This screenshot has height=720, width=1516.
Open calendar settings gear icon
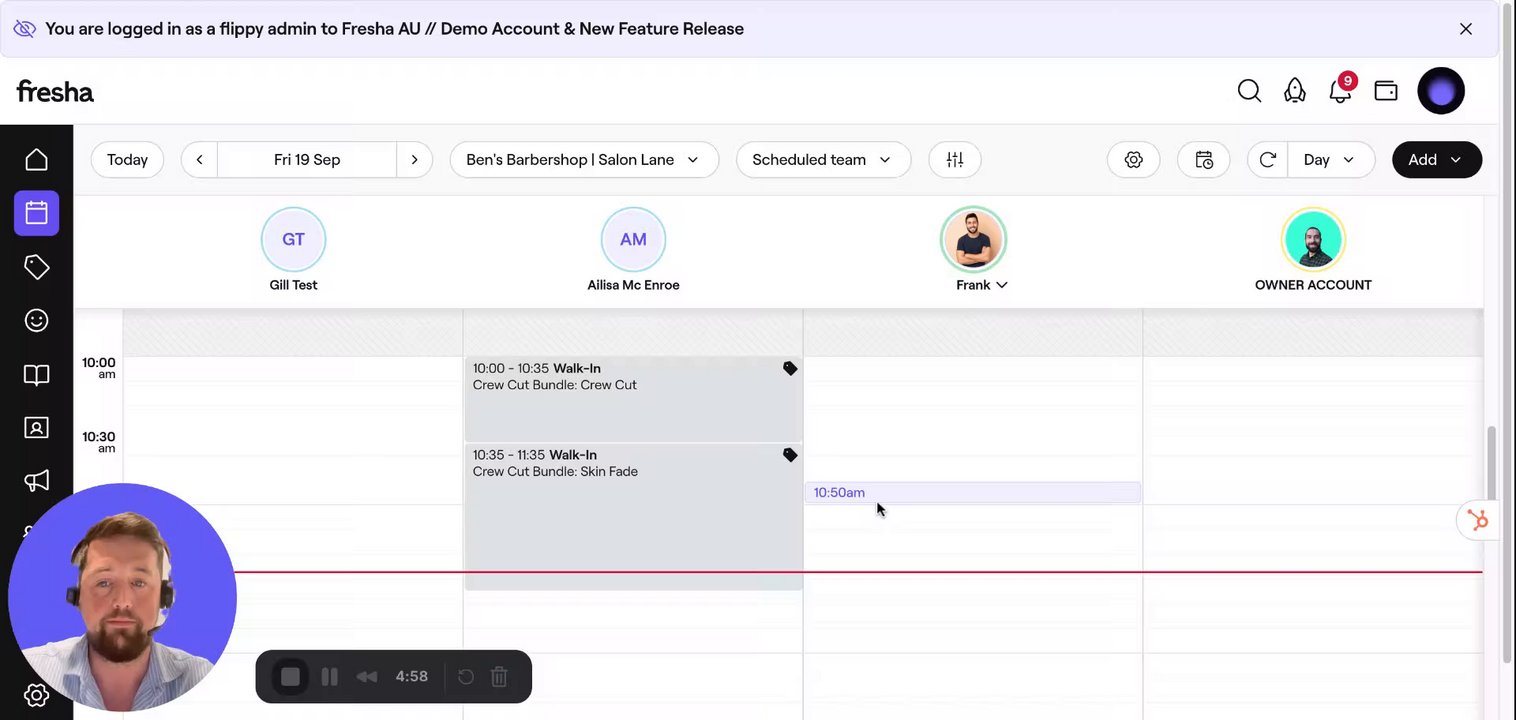(x=1133, y=160)
